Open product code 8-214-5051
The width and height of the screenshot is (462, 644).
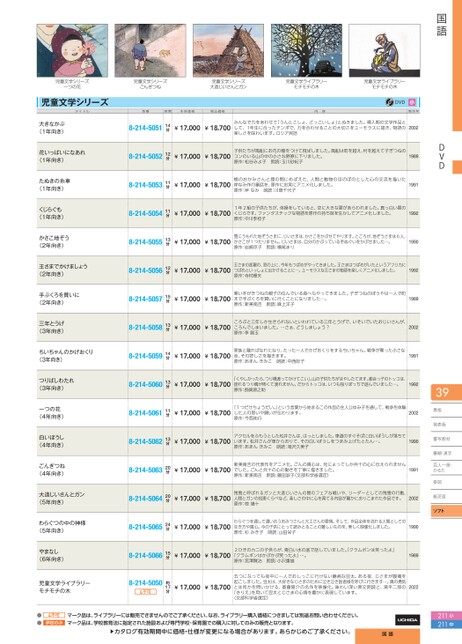tap(145, 128)
